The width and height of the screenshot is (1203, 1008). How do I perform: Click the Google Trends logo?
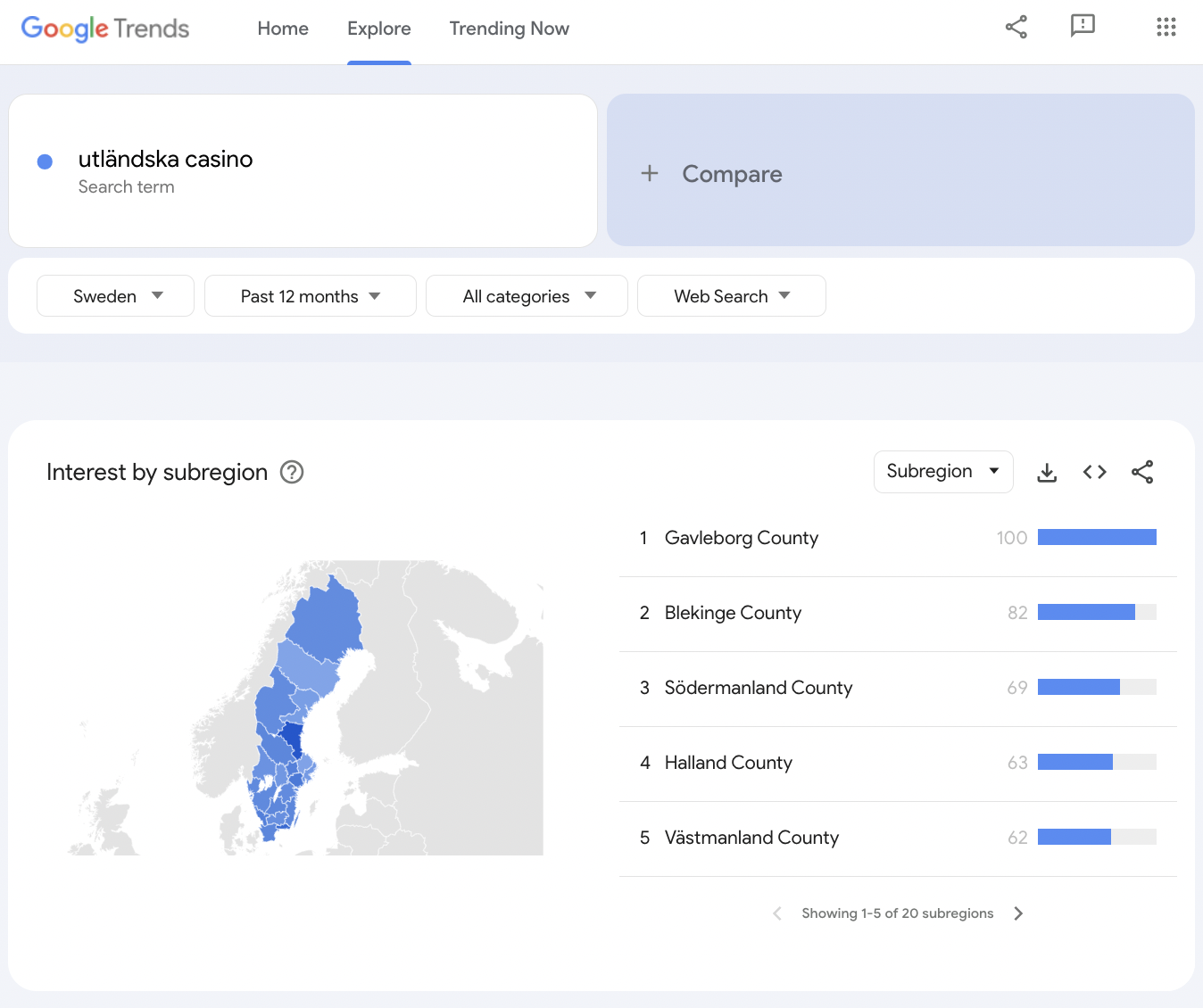pos(105,29)
